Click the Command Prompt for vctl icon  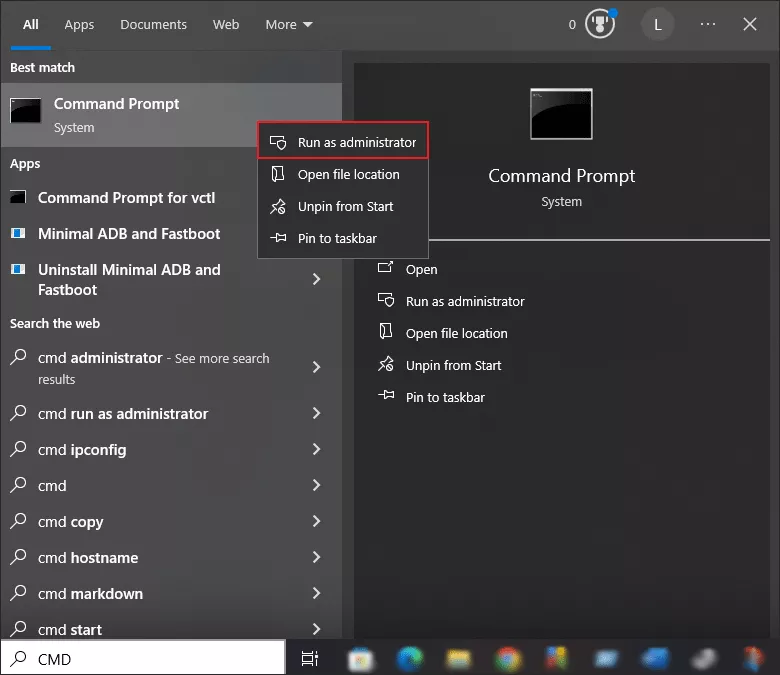18,196
